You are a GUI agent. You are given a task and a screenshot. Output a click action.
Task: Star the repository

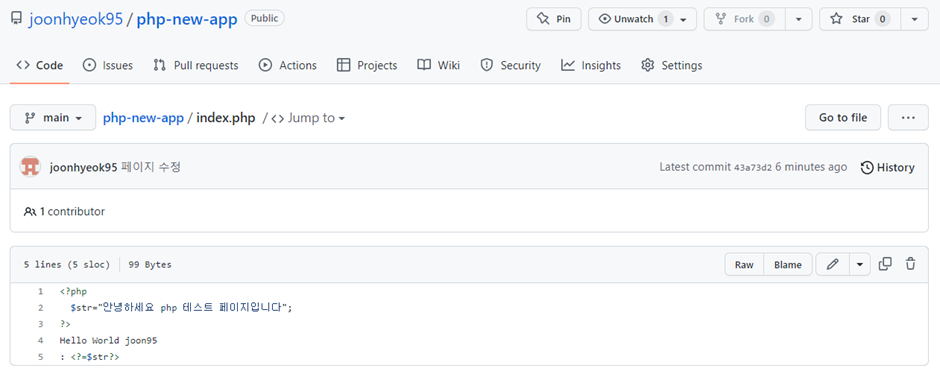tap(860, 19)
